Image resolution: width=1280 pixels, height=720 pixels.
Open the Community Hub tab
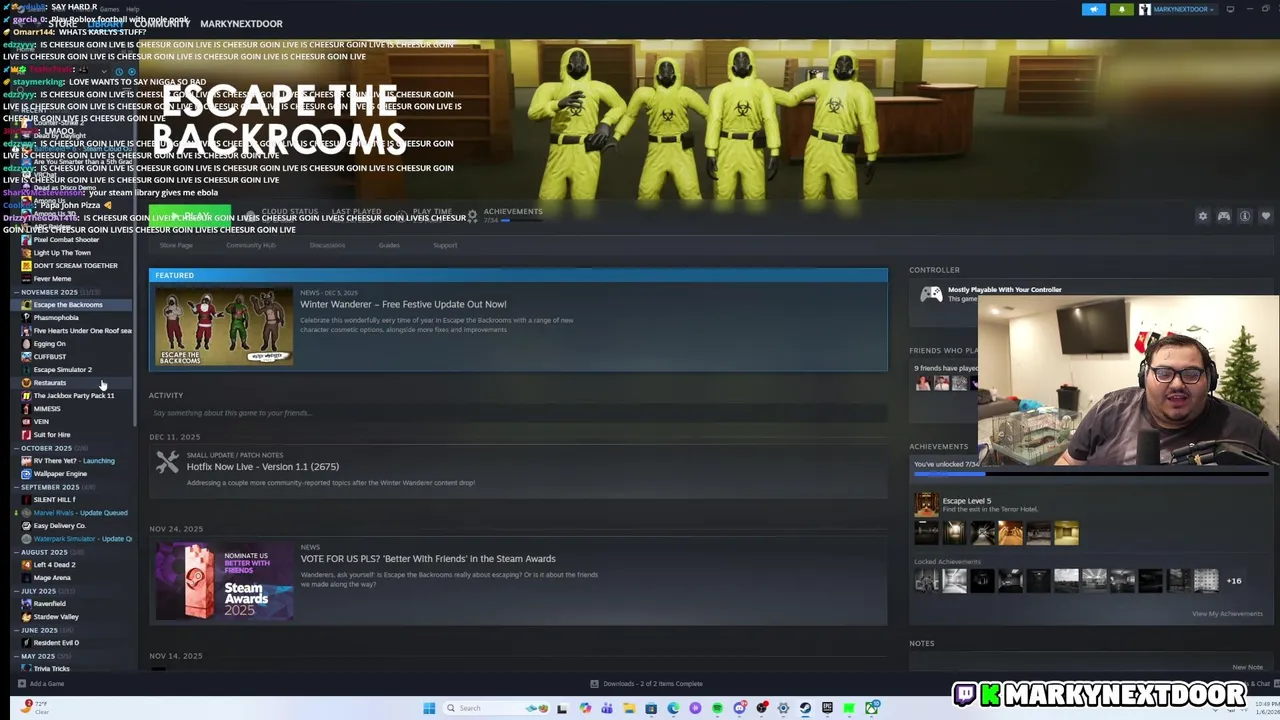coord(251,245)
